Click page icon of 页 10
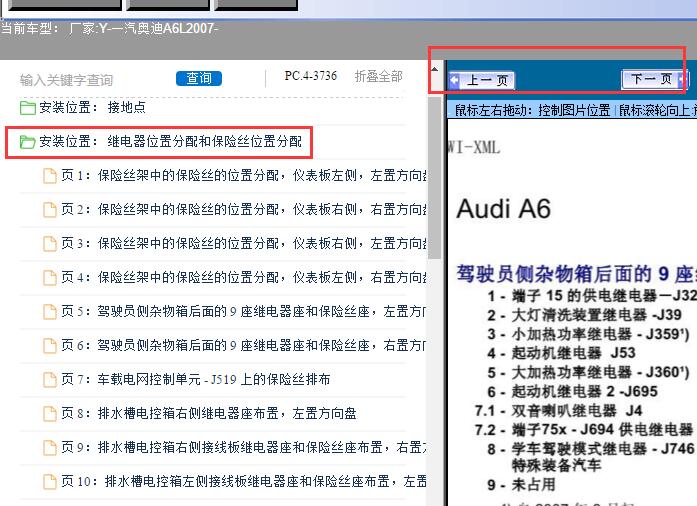Image resolution: width=697 pixels, height=506 pixels. 50,482
